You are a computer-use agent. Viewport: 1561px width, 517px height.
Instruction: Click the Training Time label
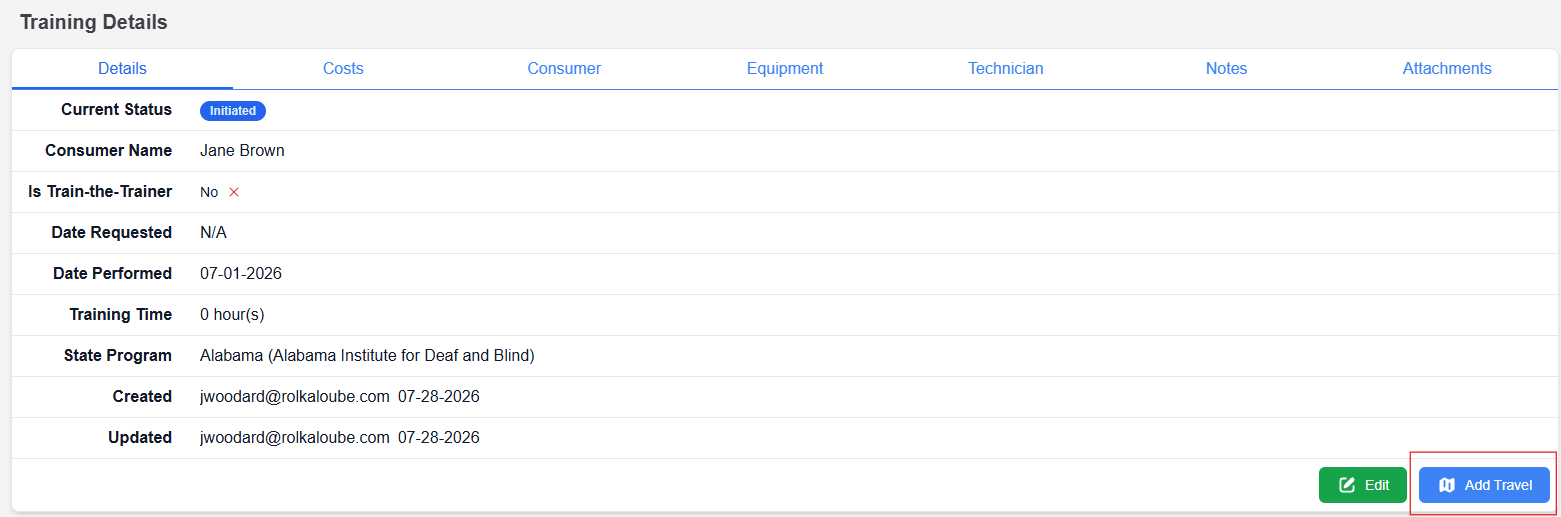pos(120,315)
